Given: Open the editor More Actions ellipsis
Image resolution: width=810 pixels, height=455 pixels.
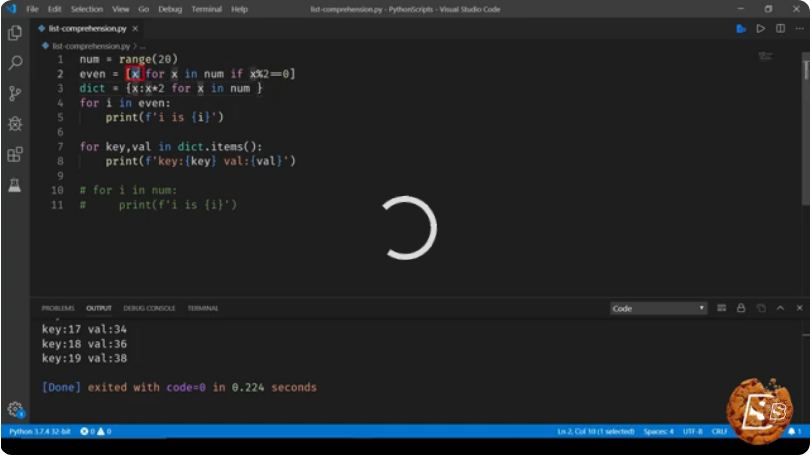Looking at the screenshot, I should [799, 28].
